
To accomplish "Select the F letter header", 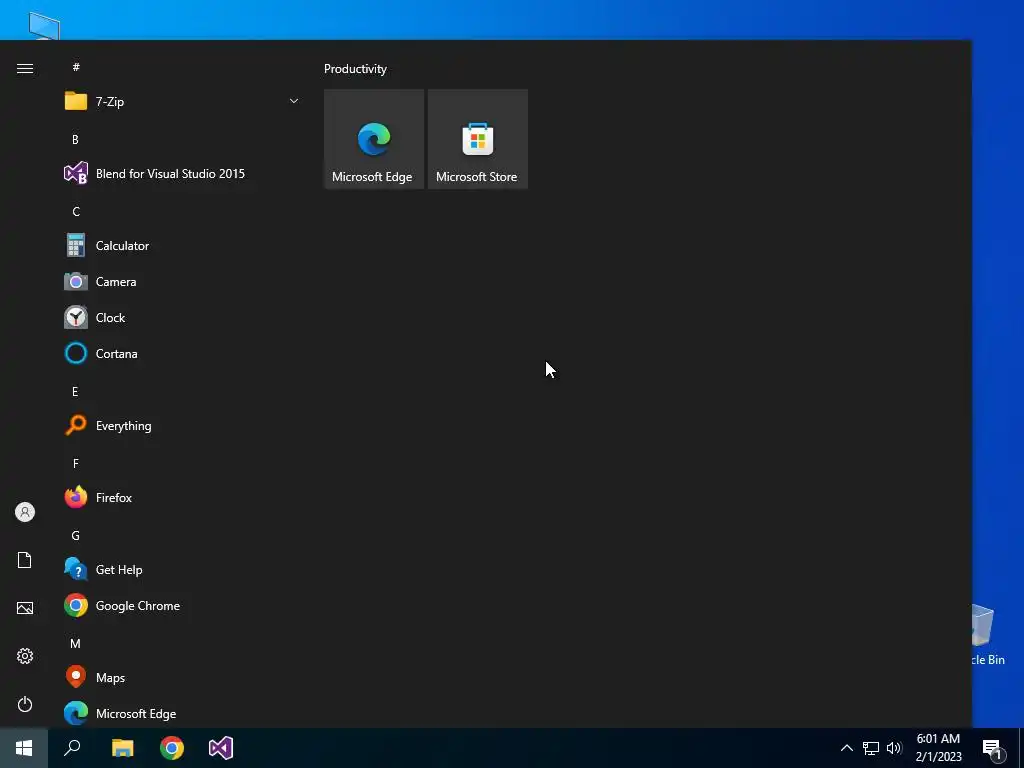I will coord(76,464).
